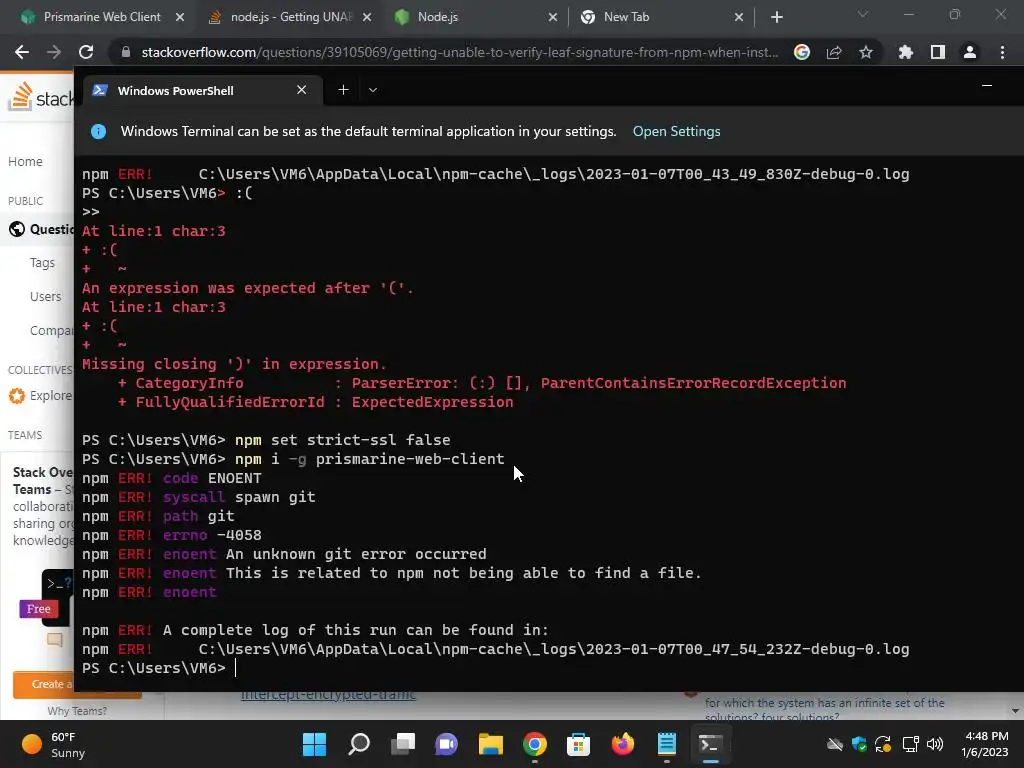Bookmark this page with star icon
The image size is (1024, 768).
(866, 52)
